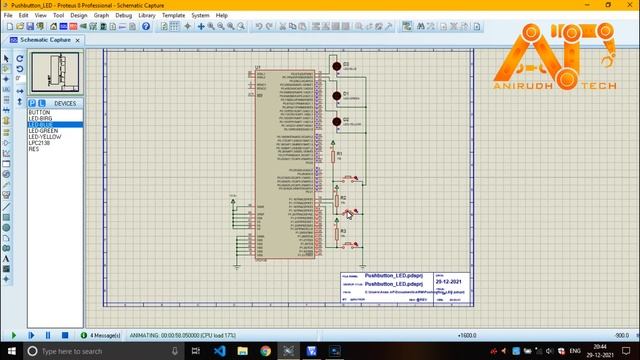Click the Search and Tag binoculars icon
The height and width of the screenshot is (360, 640).
click(x=421, y=27)
